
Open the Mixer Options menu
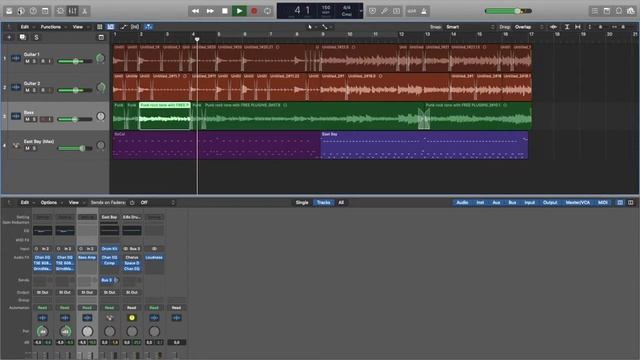49,202
